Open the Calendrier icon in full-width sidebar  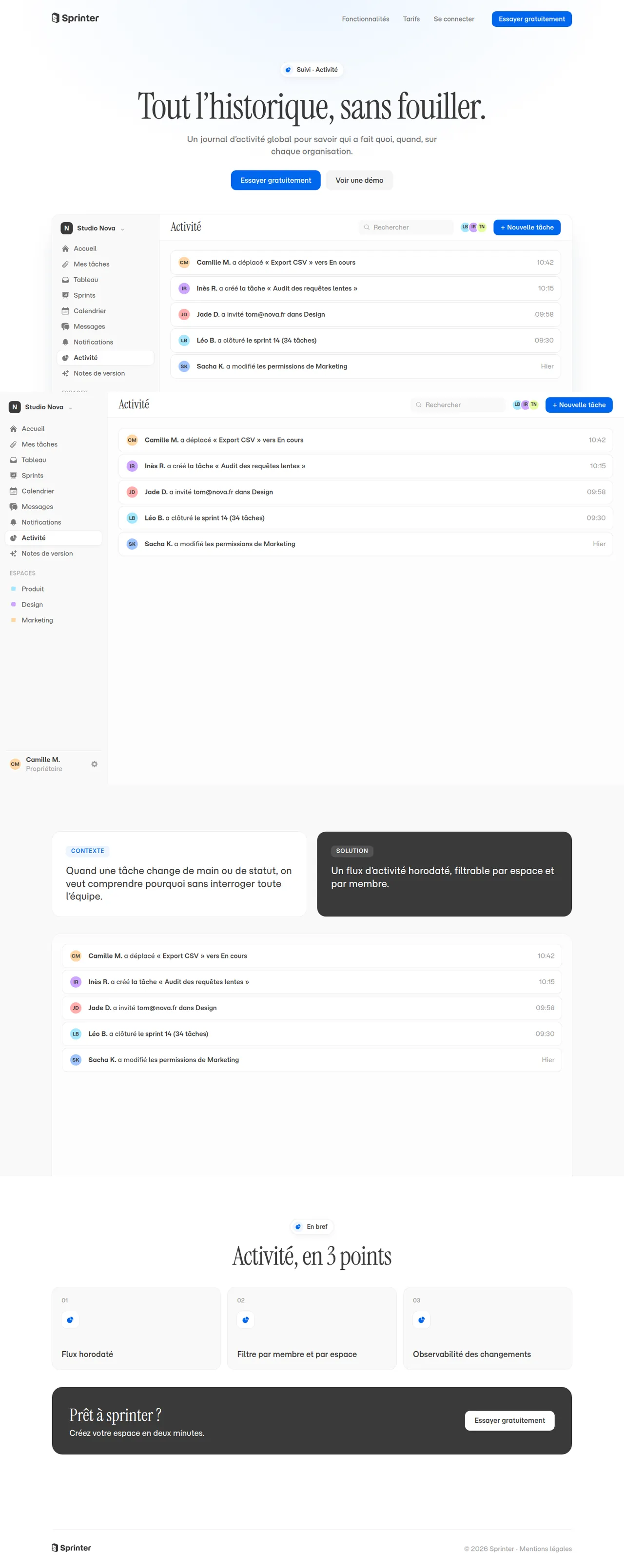(13, 491)
